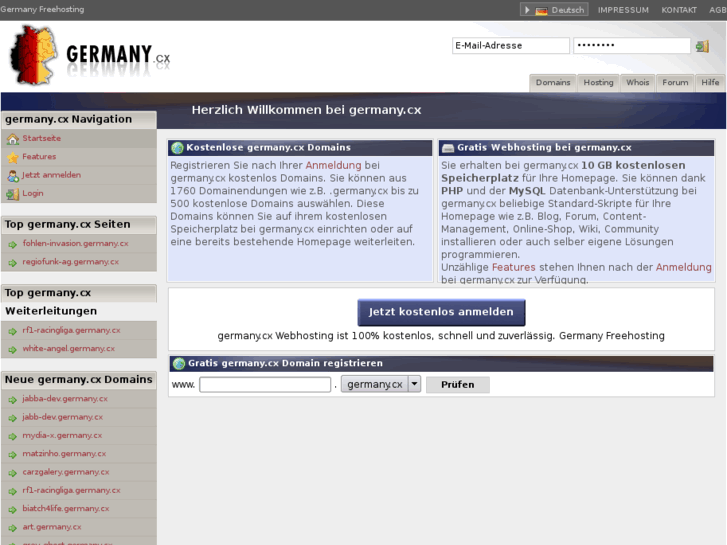Image resolution: width=727 pixels, height=545 pixels.
Task: Follow Features link in Webhosting box
Action: click(513, 267)
